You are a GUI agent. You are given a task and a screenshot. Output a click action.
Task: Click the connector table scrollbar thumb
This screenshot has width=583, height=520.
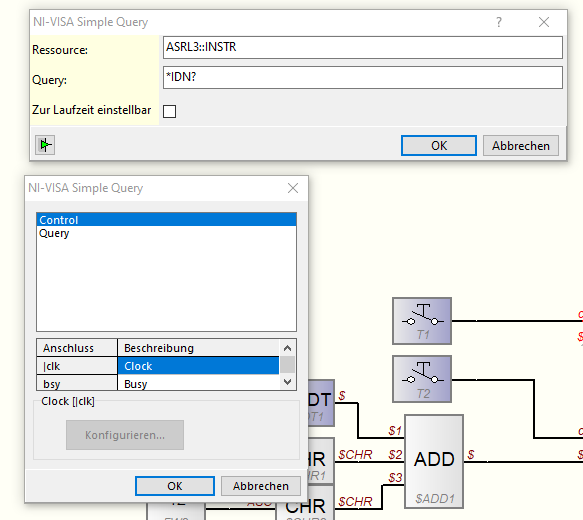(x=287, y=365)
